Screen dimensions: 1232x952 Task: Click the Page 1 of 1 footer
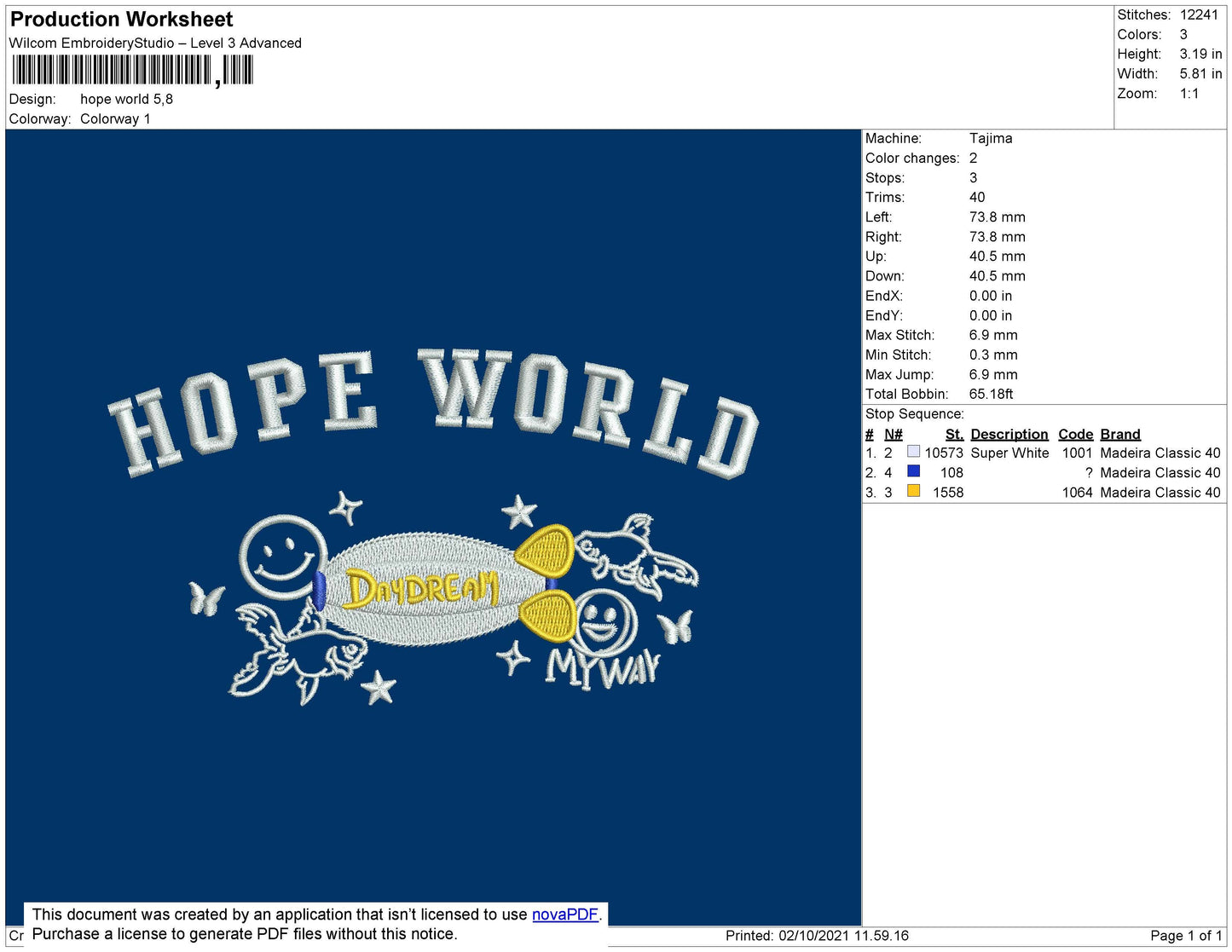(1186, 935)
